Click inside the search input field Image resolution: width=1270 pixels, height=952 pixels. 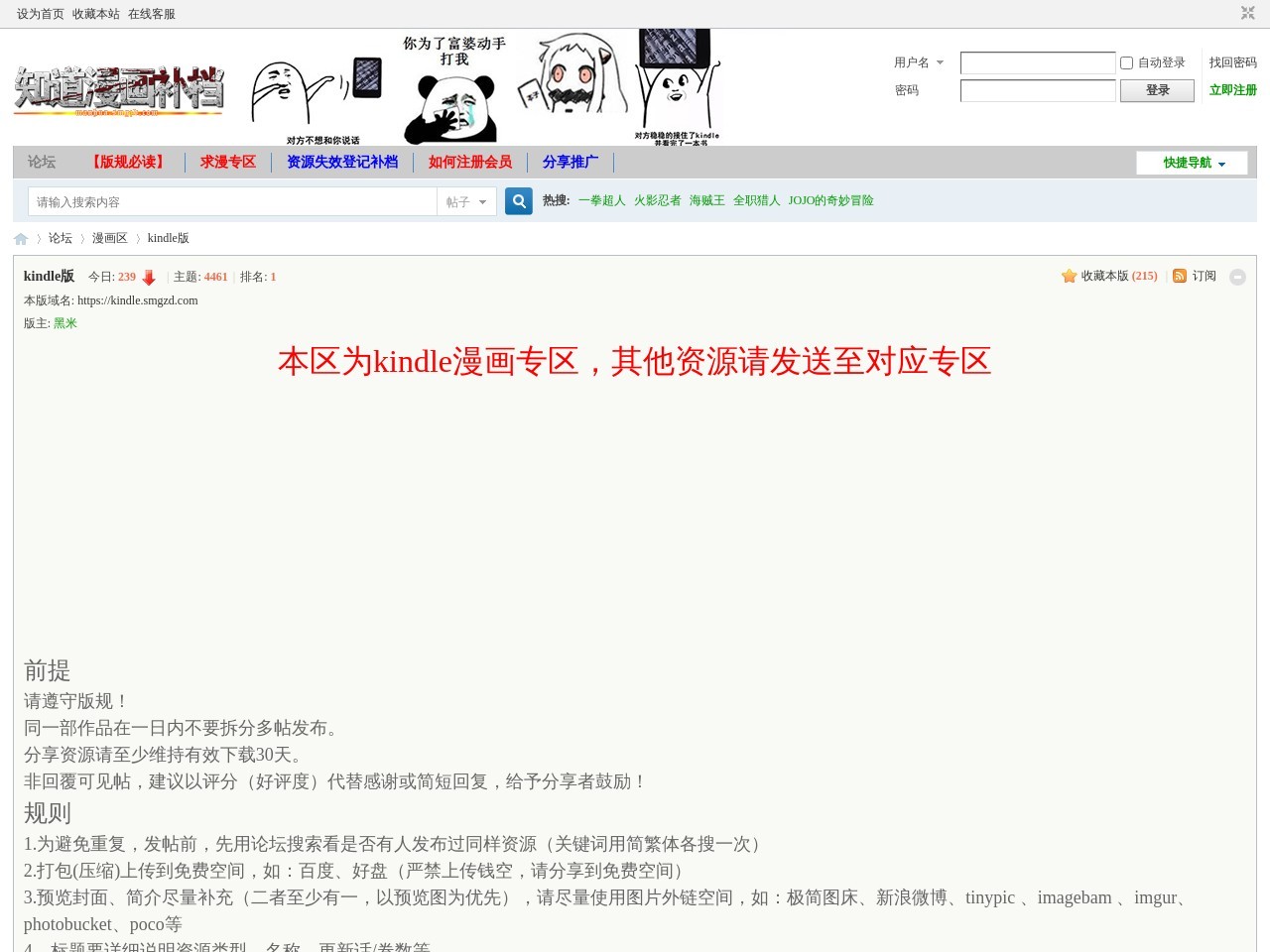(232, 200)
